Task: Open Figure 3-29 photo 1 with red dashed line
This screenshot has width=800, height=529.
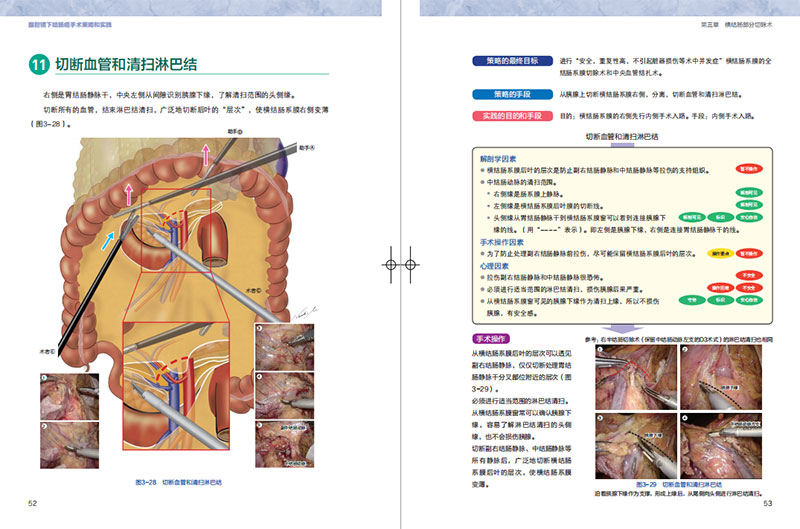Action: pyautogui.click(x=636, y=377)
